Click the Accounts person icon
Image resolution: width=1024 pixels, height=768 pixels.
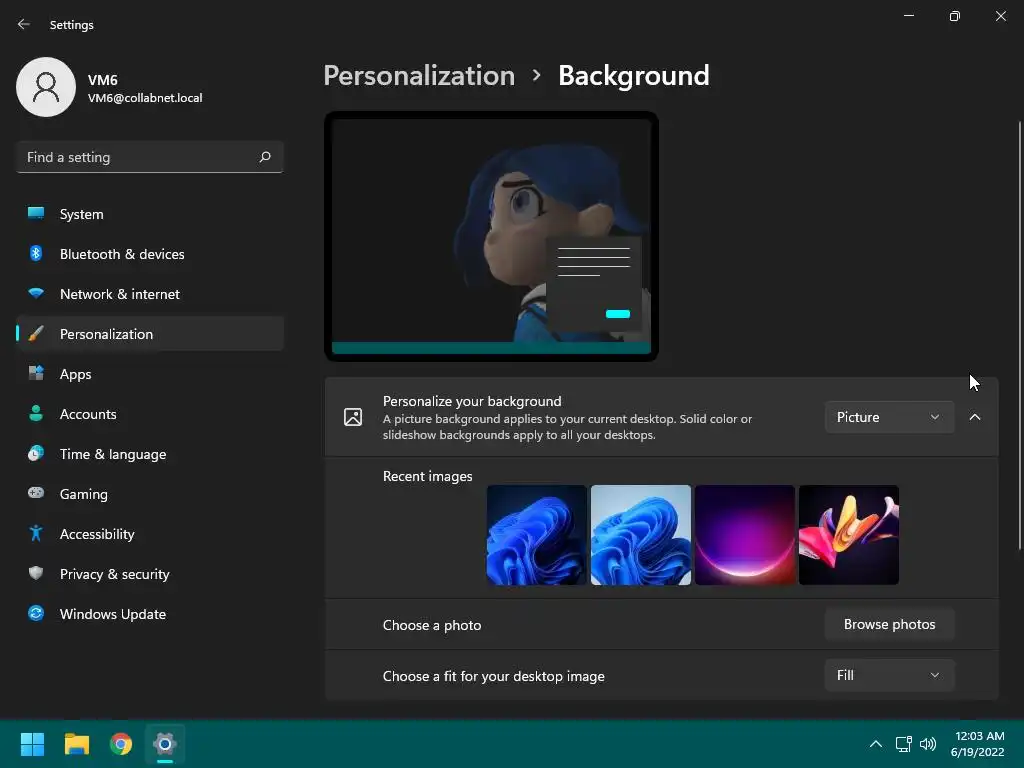pos(36,413)
